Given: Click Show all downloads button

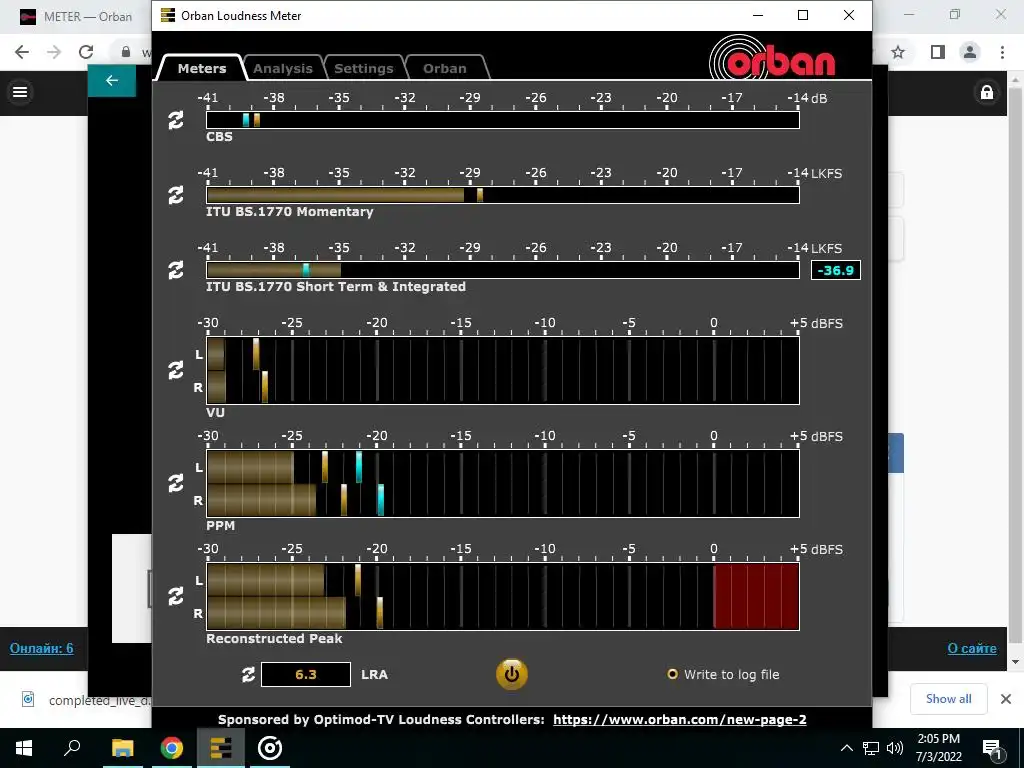Looking at the screenshot, I should [948, 699].
